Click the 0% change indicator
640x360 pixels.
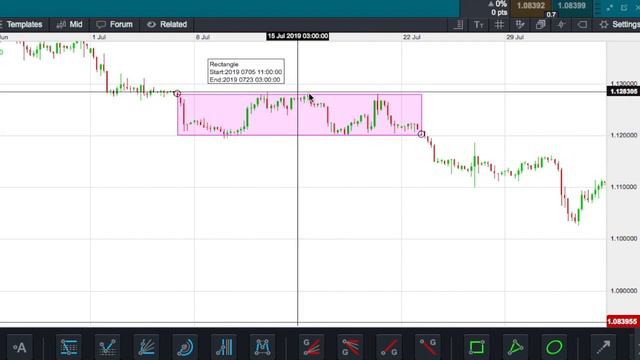tap(498, 4)
